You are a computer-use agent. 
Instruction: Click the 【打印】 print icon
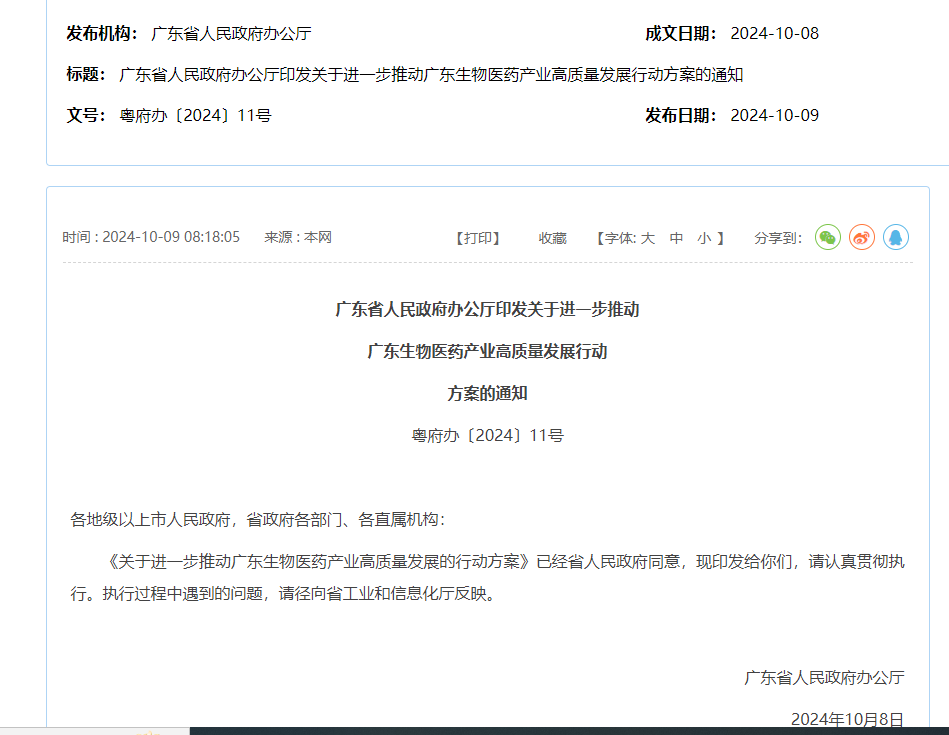[477, 237]
